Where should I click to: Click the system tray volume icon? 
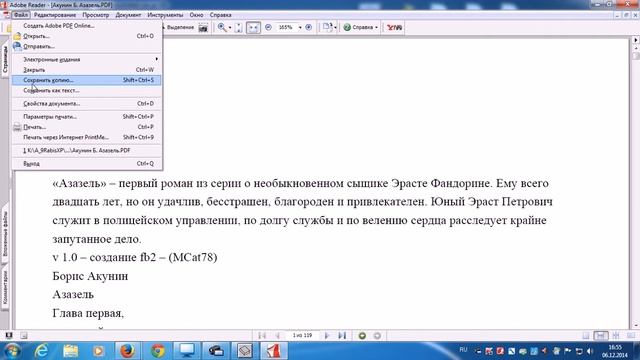pos(590,351)
